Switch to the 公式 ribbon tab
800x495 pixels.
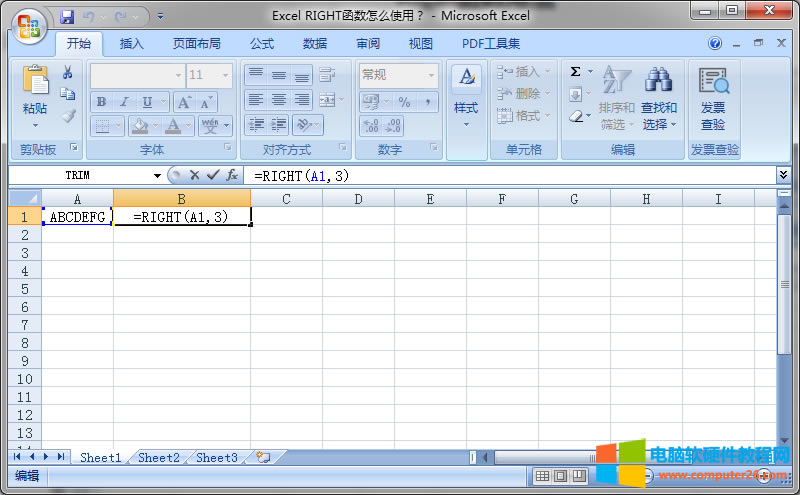pos(262,44)
